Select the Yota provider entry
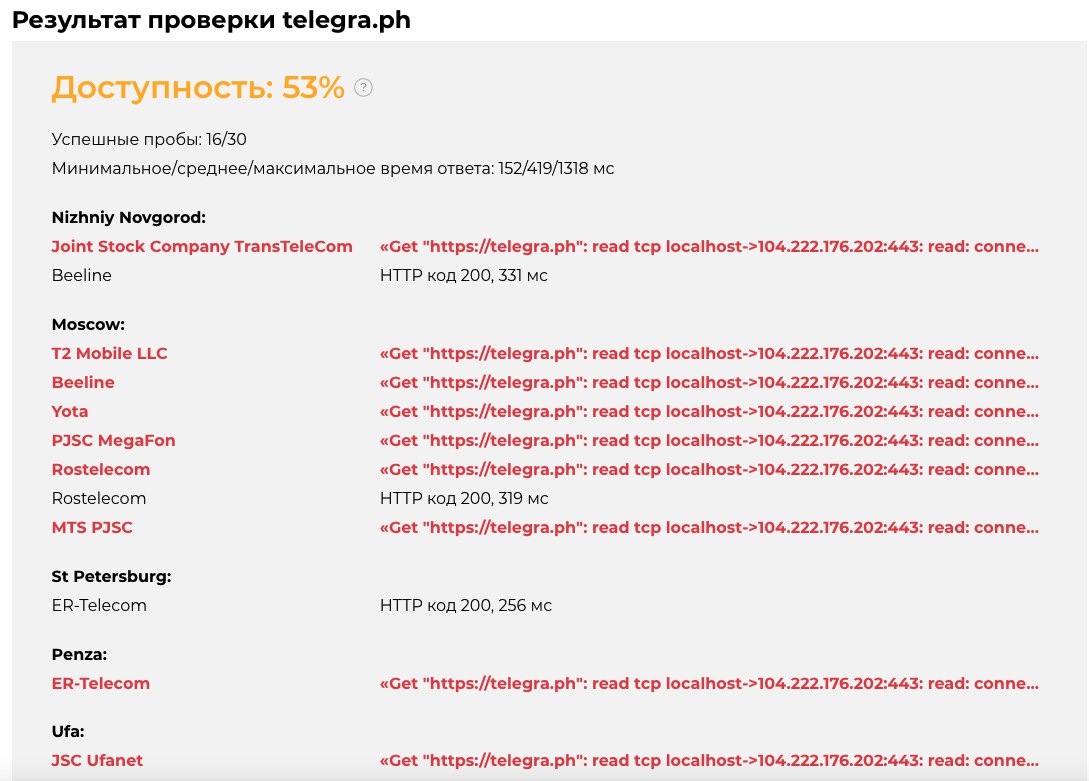 (70, 411)
